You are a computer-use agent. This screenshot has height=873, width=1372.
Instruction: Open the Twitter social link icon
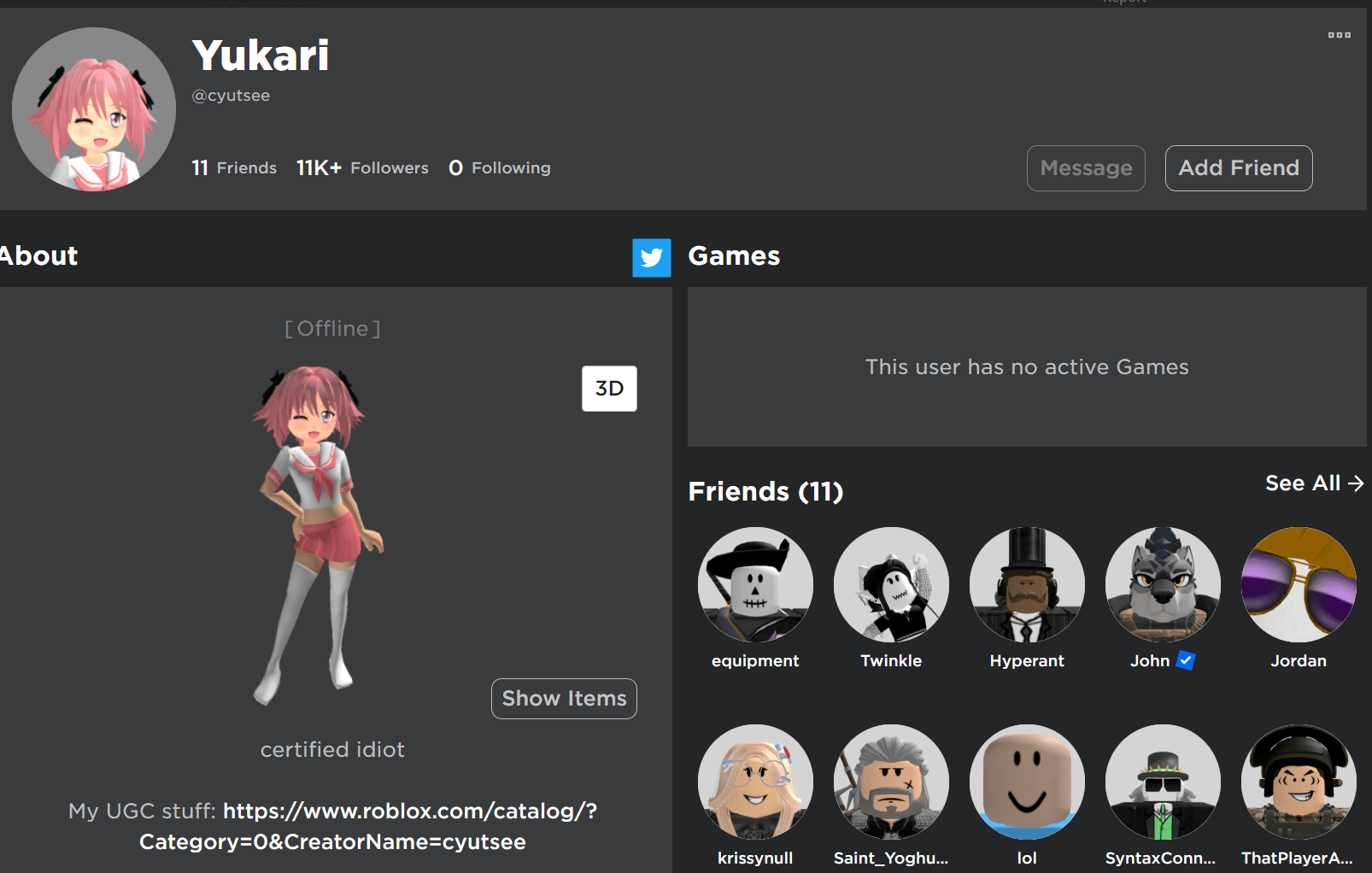point(651,258)
